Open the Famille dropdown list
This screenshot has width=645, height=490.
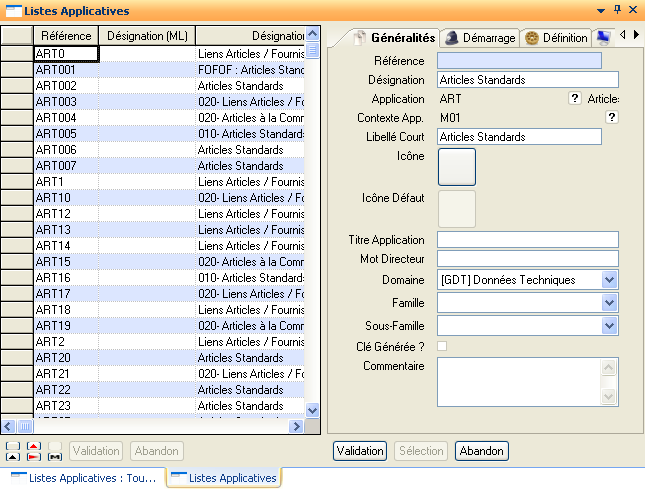(x=610, y=302)
